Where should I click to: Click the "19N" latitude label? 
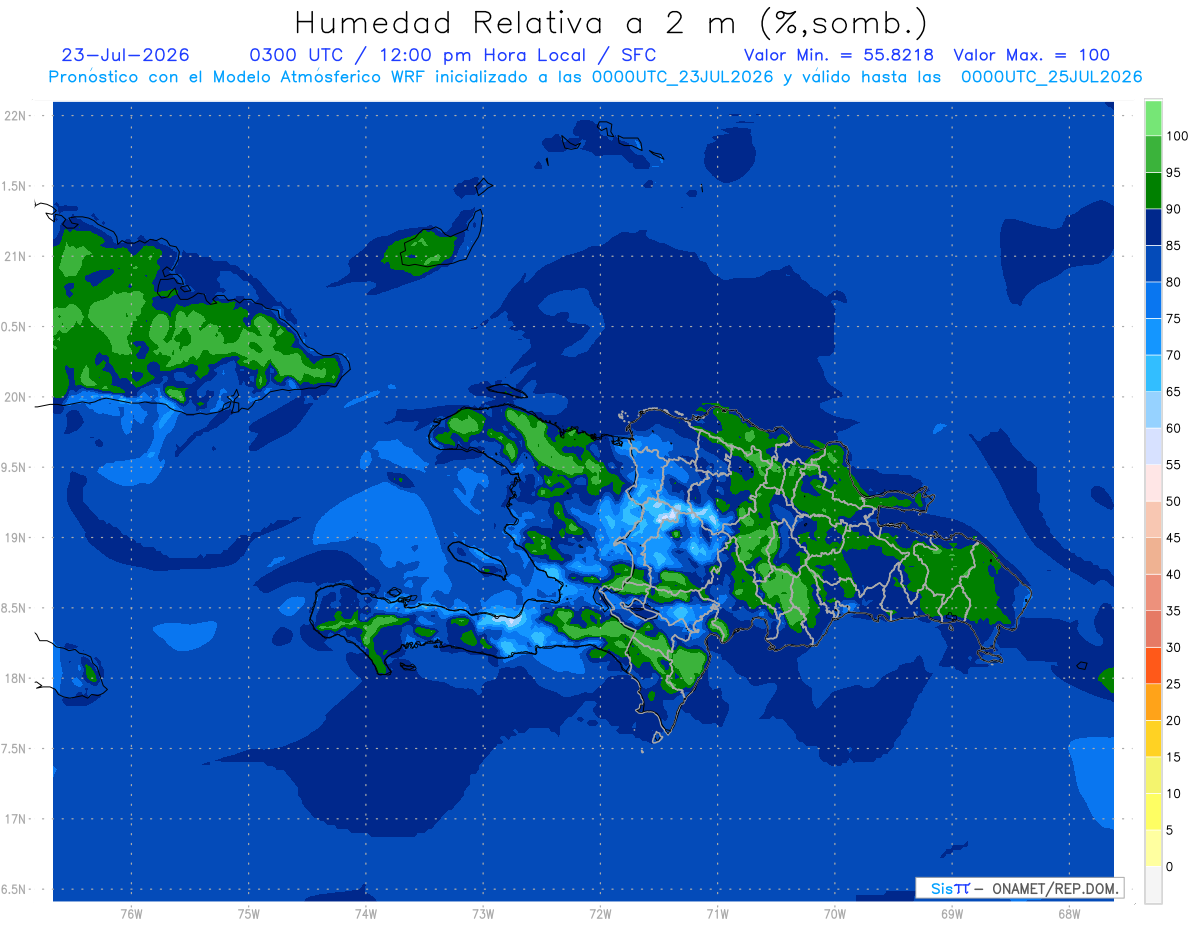(15, 537)
